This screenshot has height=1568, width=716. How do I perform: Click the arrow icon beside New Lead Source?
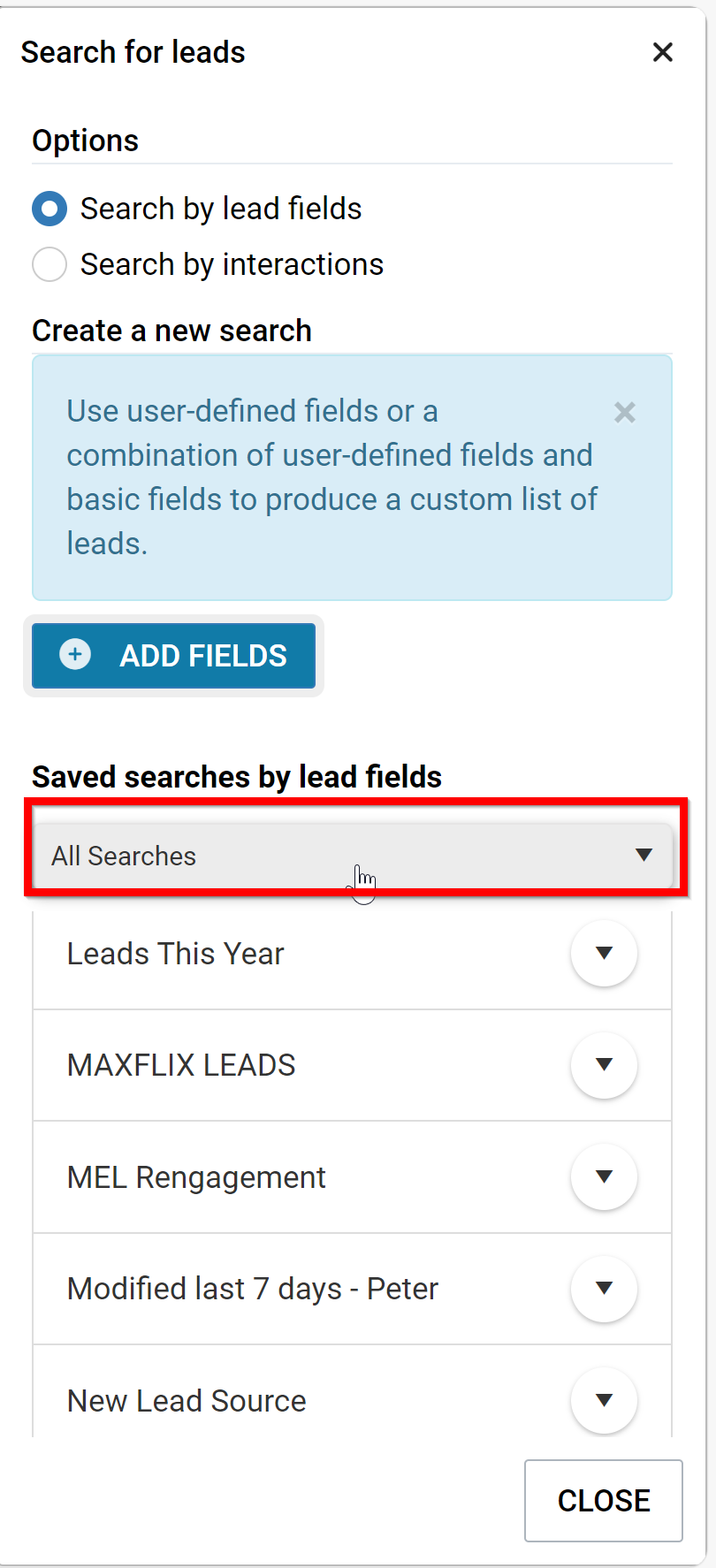click(x=604, y=1400)
